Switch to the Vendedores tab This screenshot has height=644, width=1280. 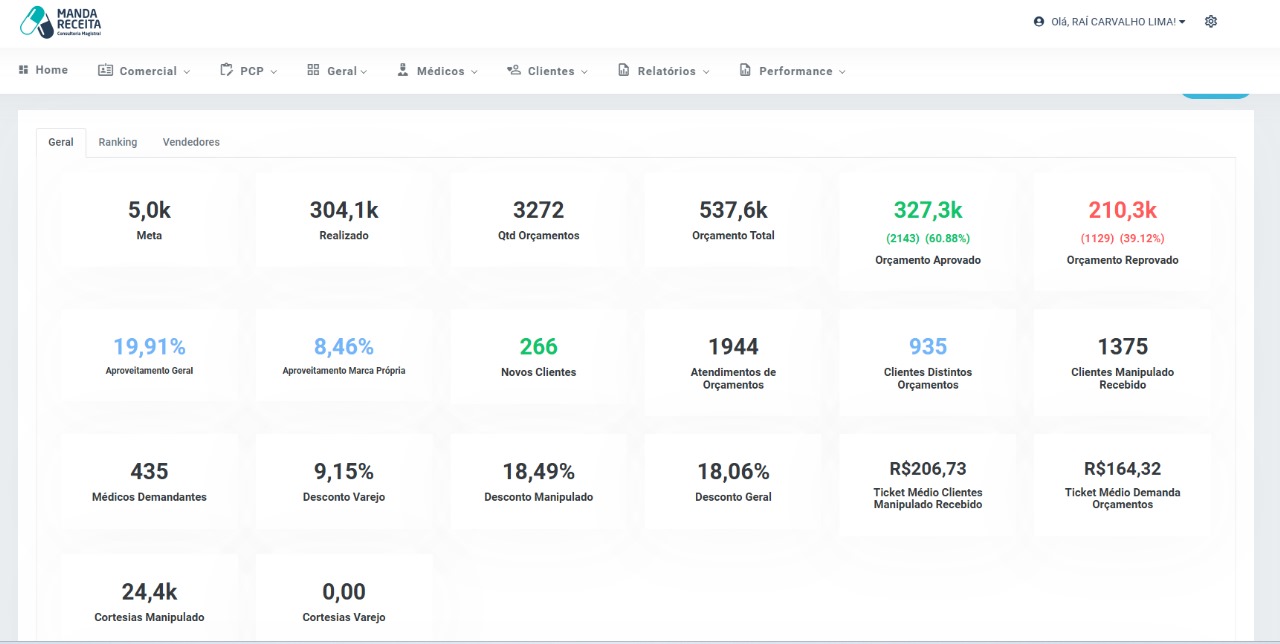coord(191,142)
